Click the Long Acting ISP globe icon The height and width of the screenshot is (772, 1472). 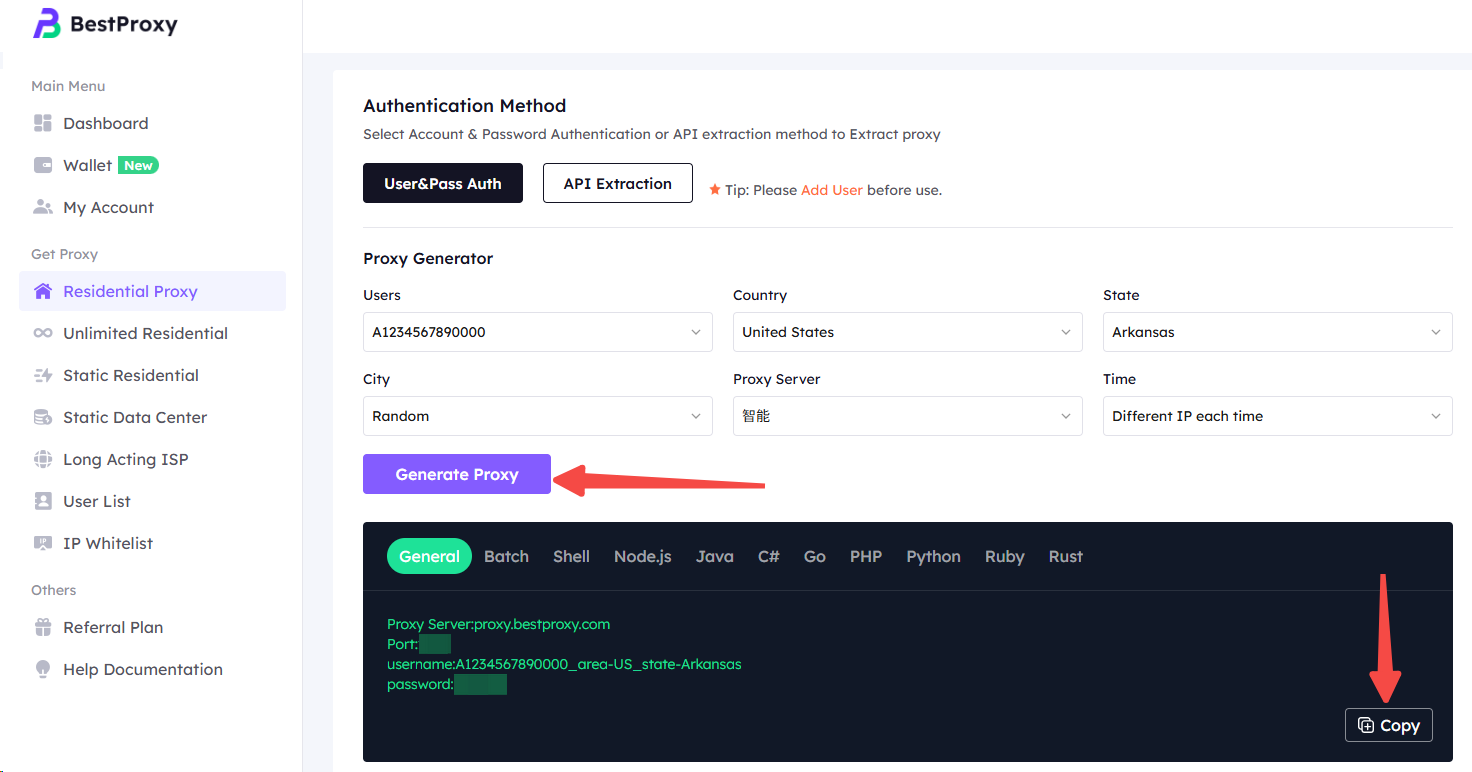point(43,459)
